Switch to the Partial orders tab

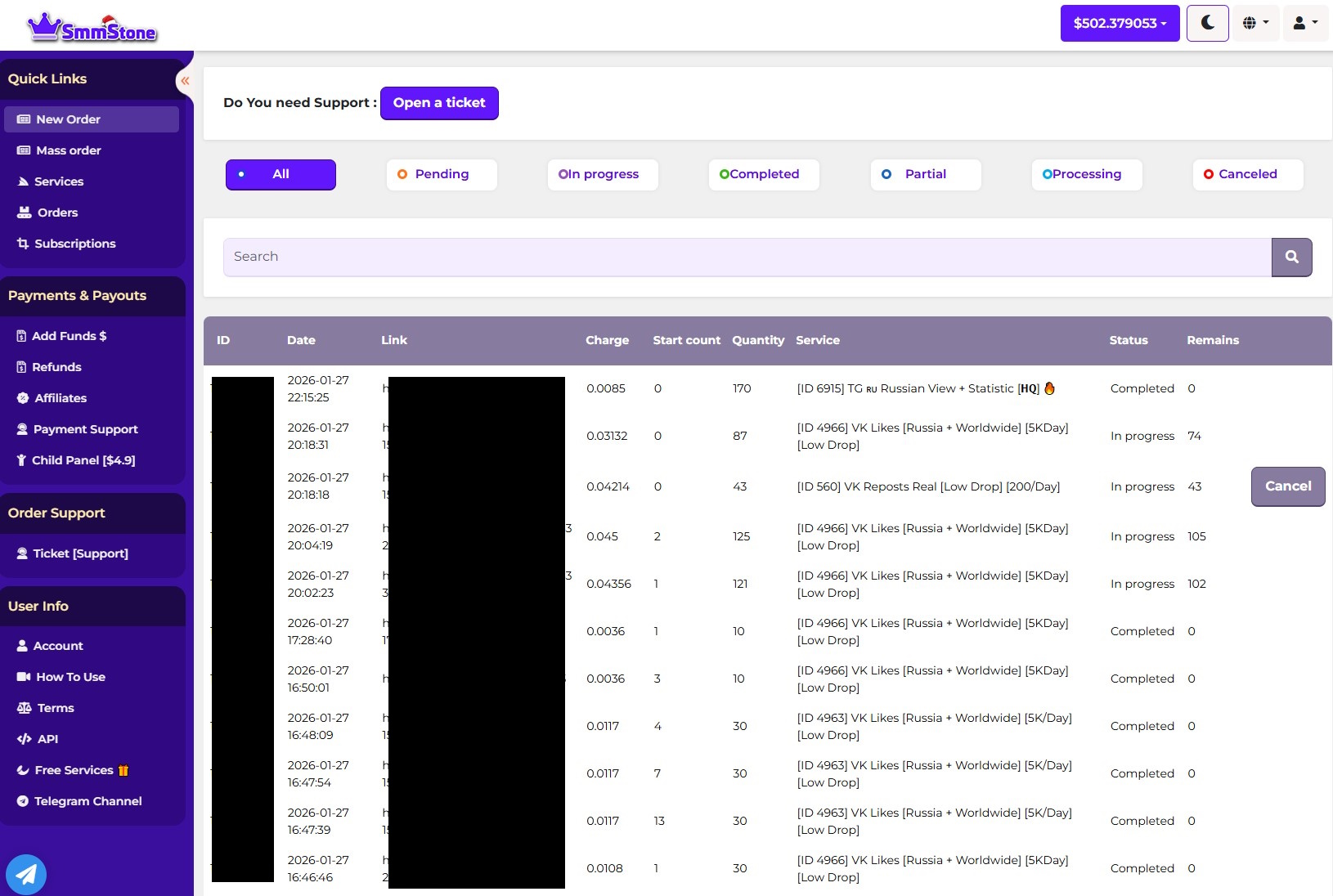[924, 174]
